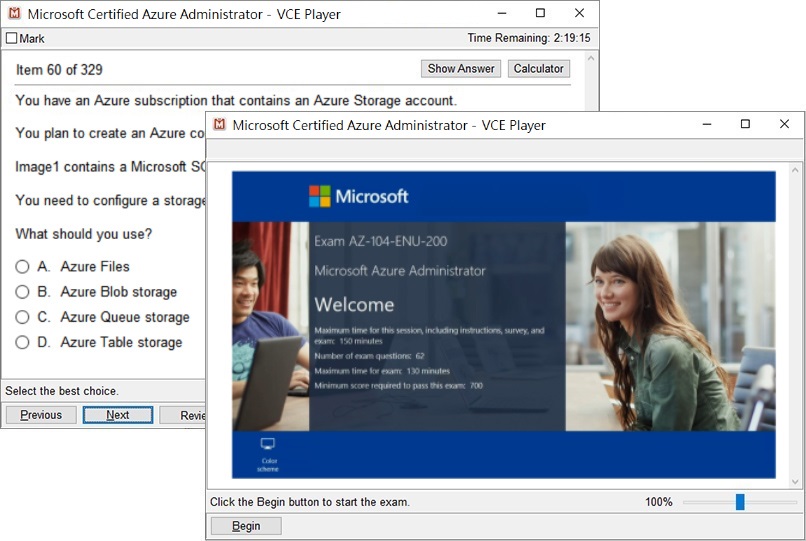Choose option B. Azure Blob storage
Screen dimensions: 806x541
[x=22, y=292]
